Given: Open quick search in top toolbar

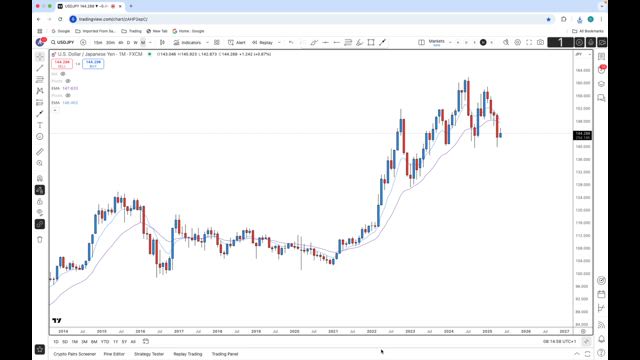Looking at the screenshot, I should click(x=506, y=42).
